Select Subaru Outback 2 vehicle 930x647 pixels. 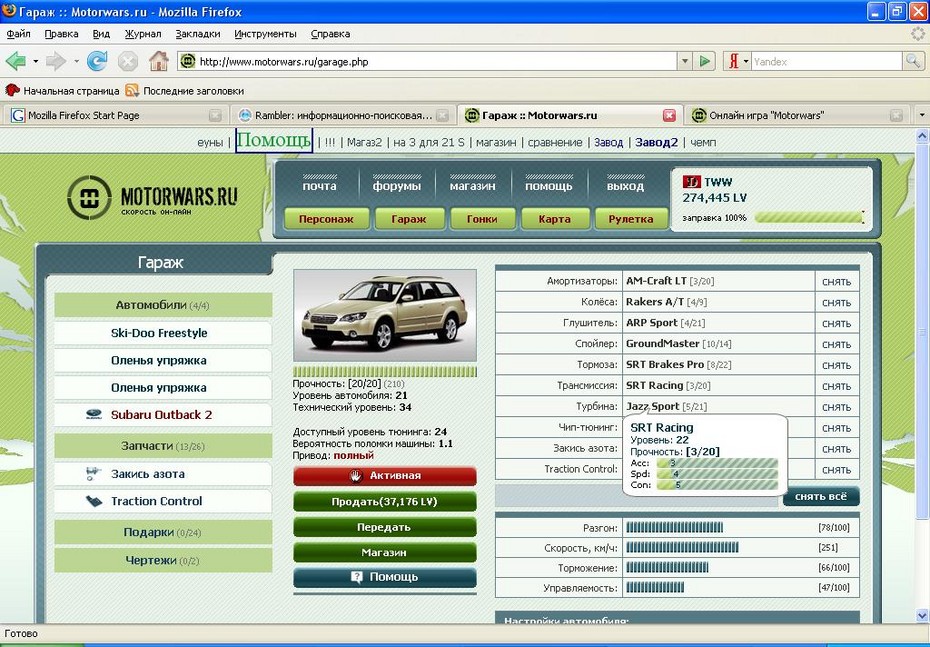tap(163, 415)
